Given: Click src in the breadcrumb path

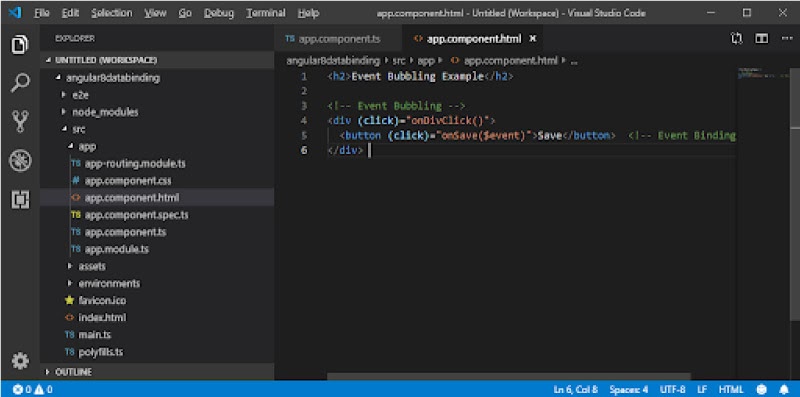Looking at the screenshot, I should click(x=398, y=61).
